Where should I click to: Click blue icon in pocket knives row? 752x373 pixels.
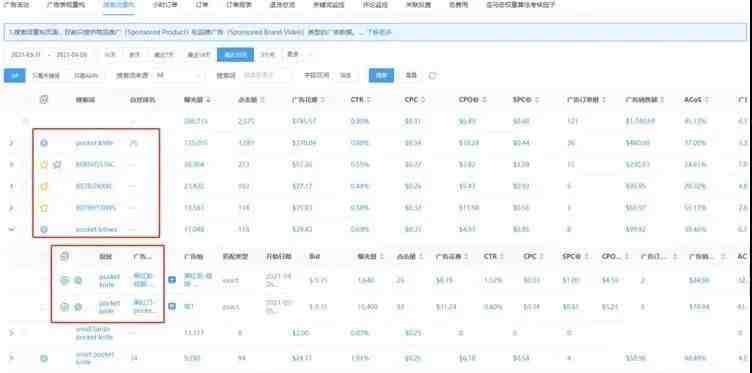(44, 230)
